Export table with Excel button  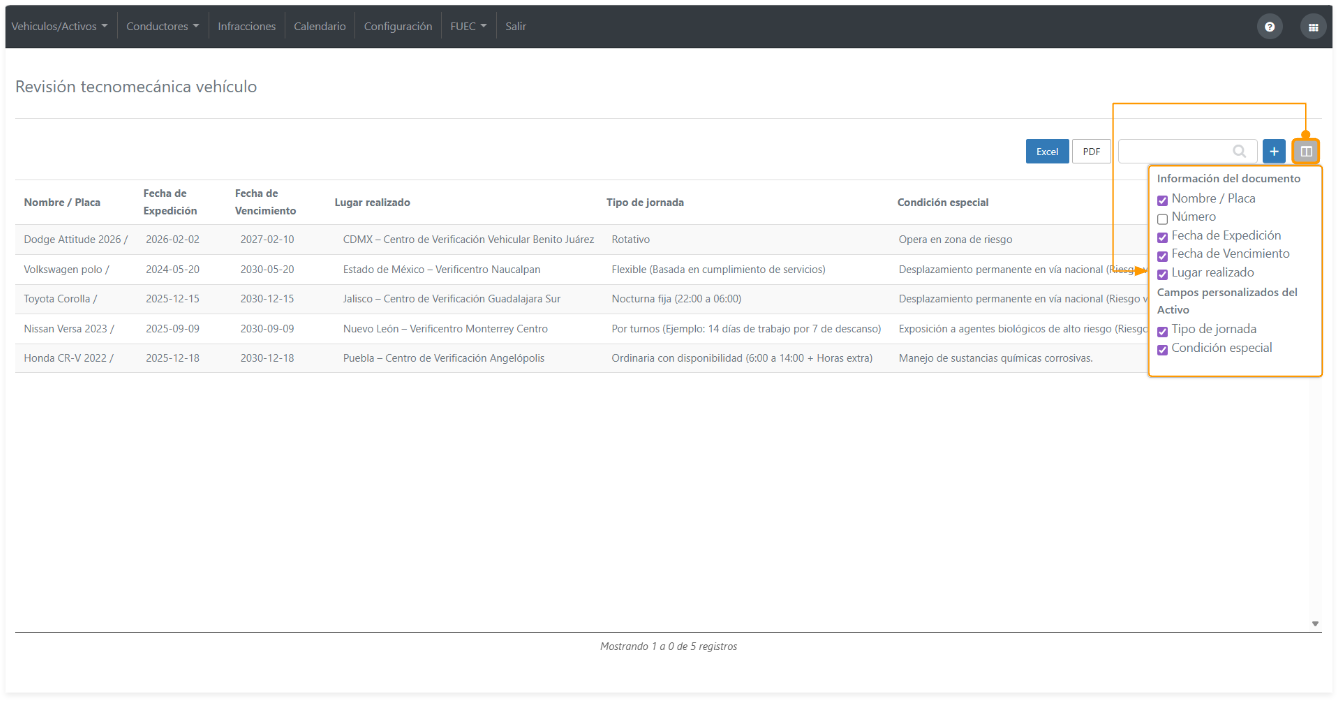[1047, 151]
